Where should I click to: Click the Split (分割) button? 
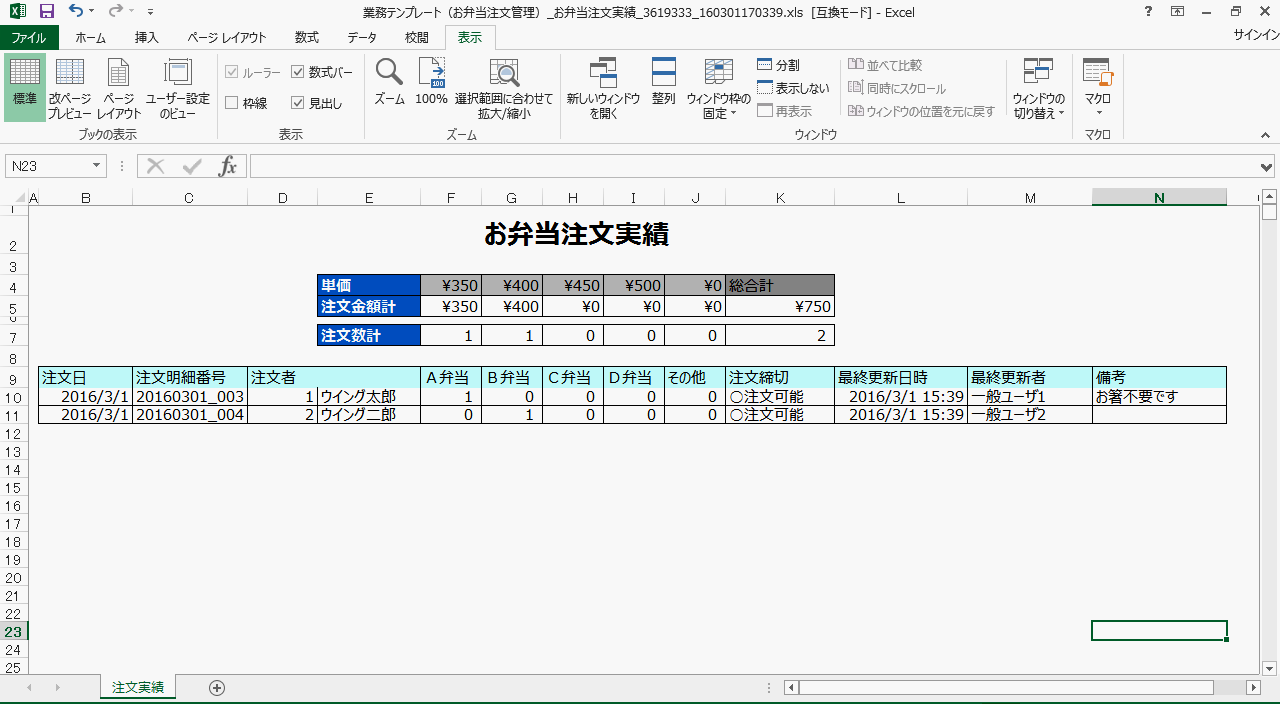778,65
